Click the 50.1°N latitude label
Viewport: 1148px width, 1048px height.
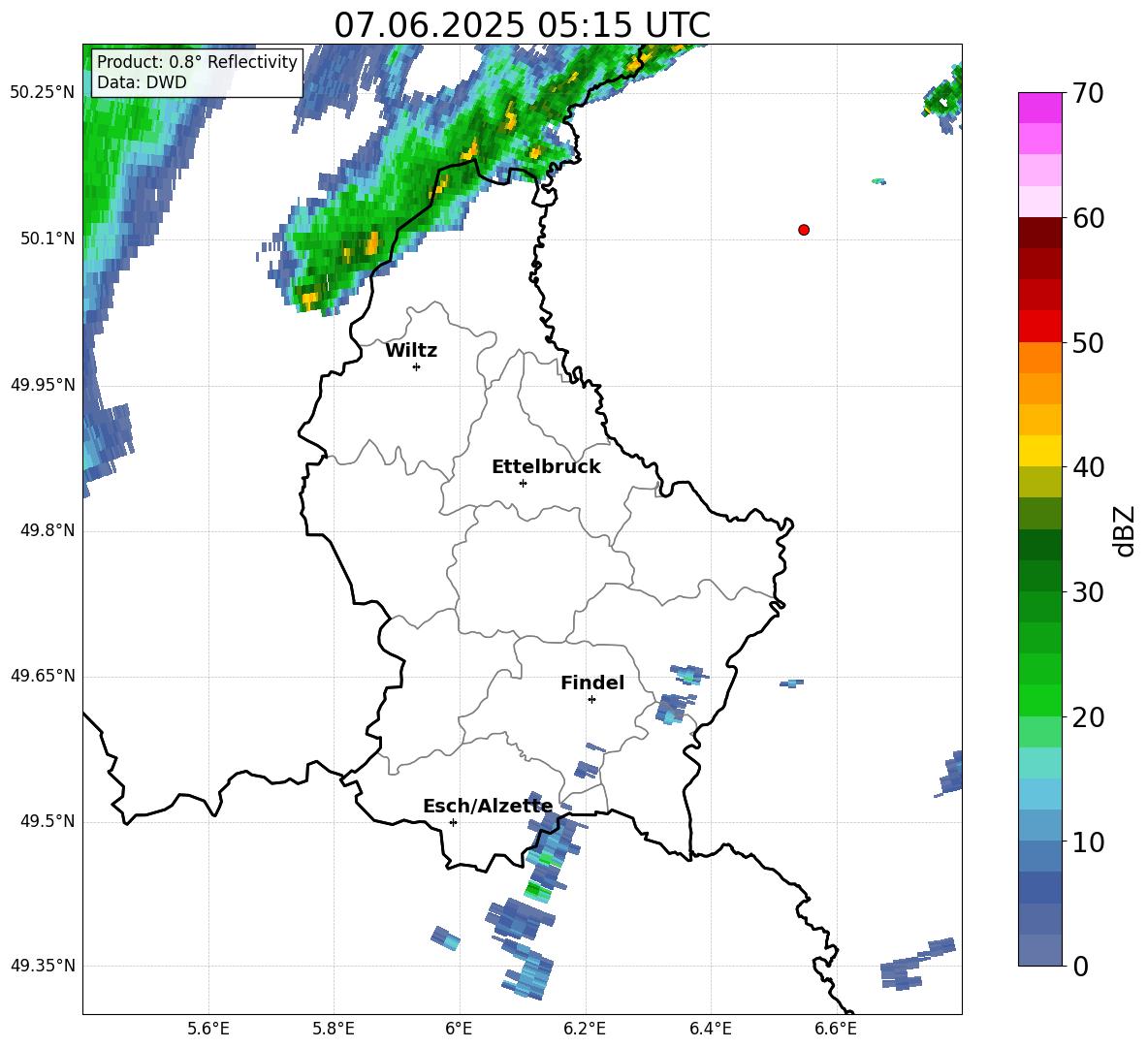click(48, 238)
